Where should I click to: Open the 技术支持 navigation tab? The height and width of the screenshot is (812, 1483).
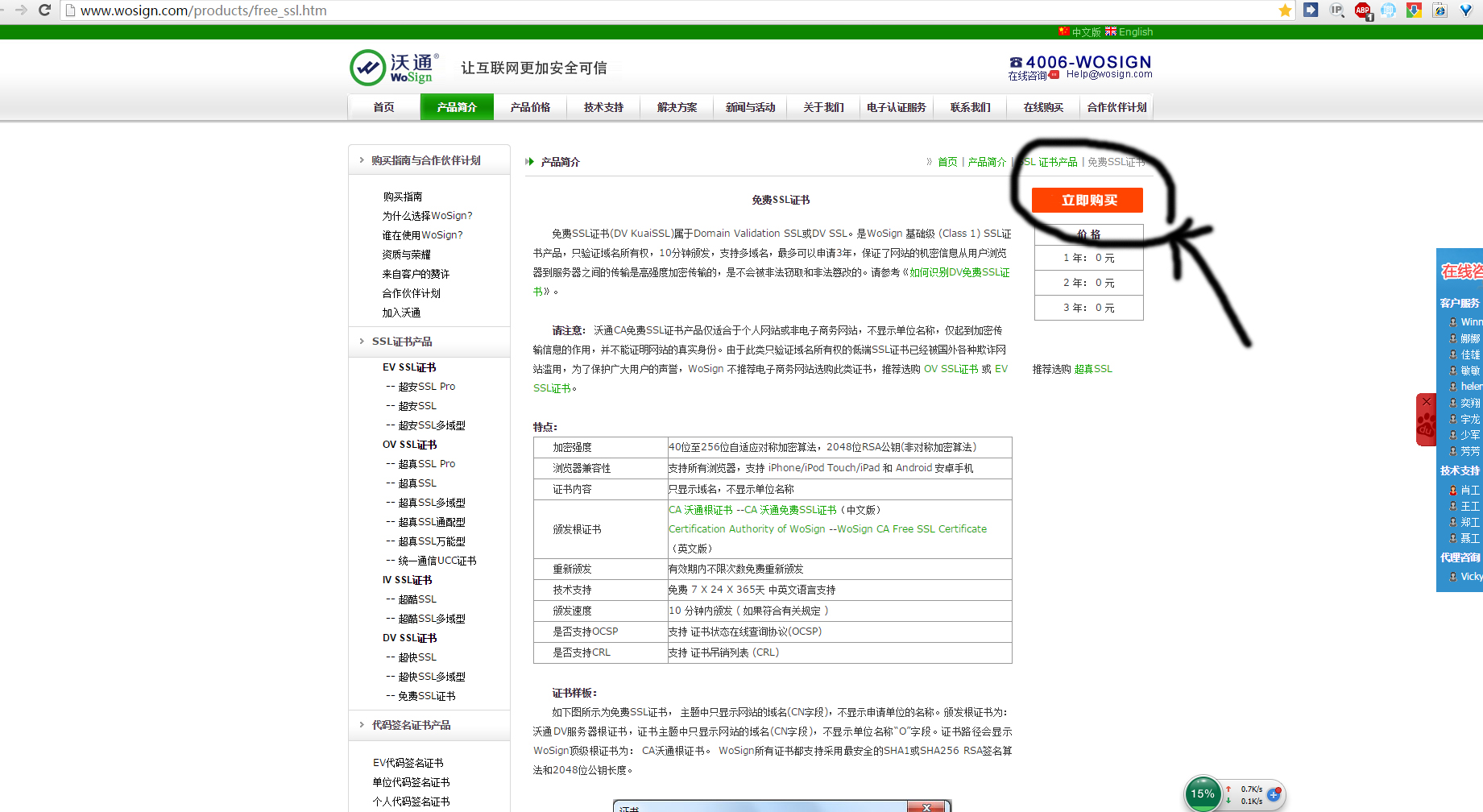[x=603, y=107]
